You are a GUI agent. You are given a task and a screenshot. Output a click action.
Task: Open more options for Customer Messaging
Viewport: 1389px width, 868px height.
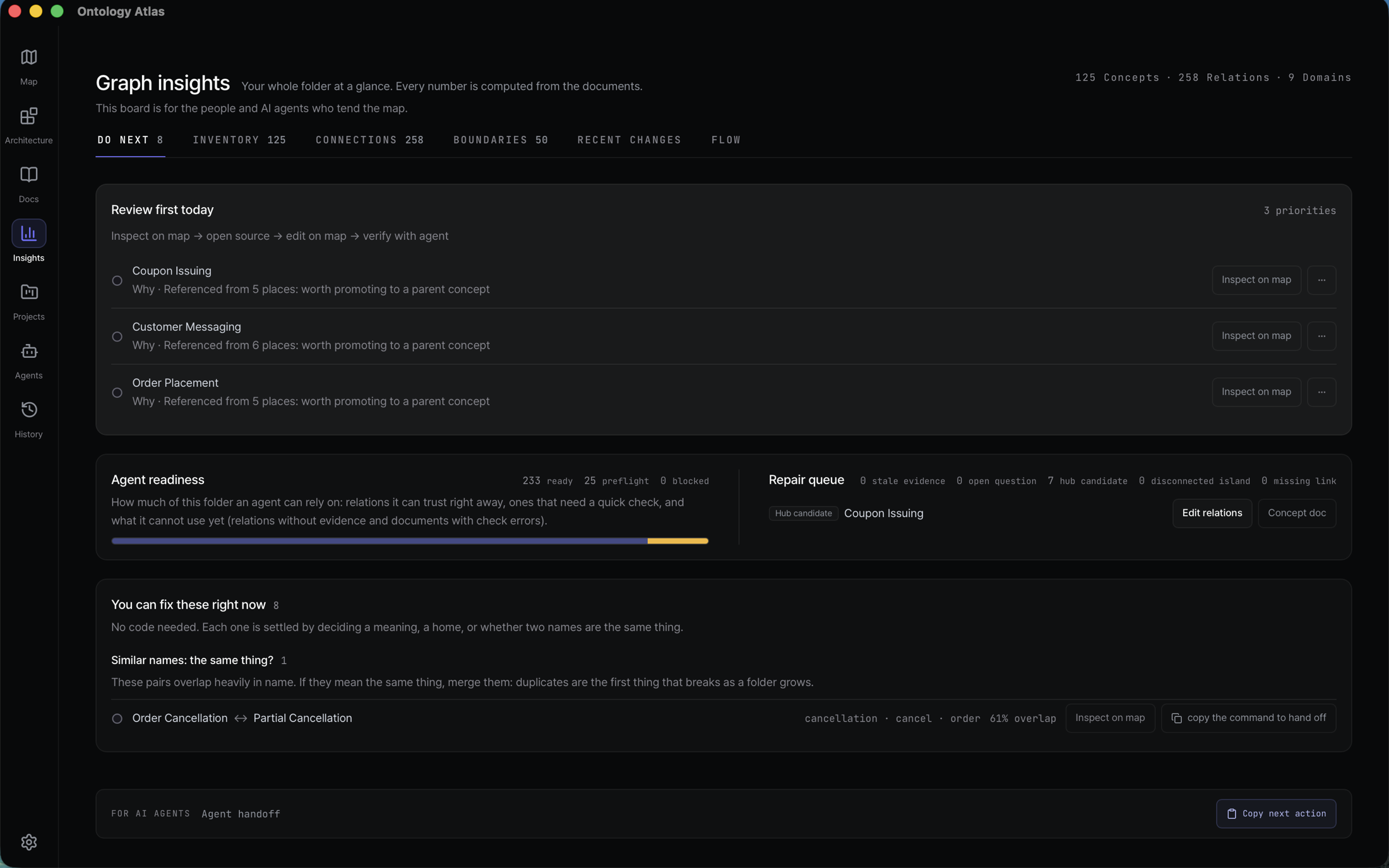tap(1321, 336)
